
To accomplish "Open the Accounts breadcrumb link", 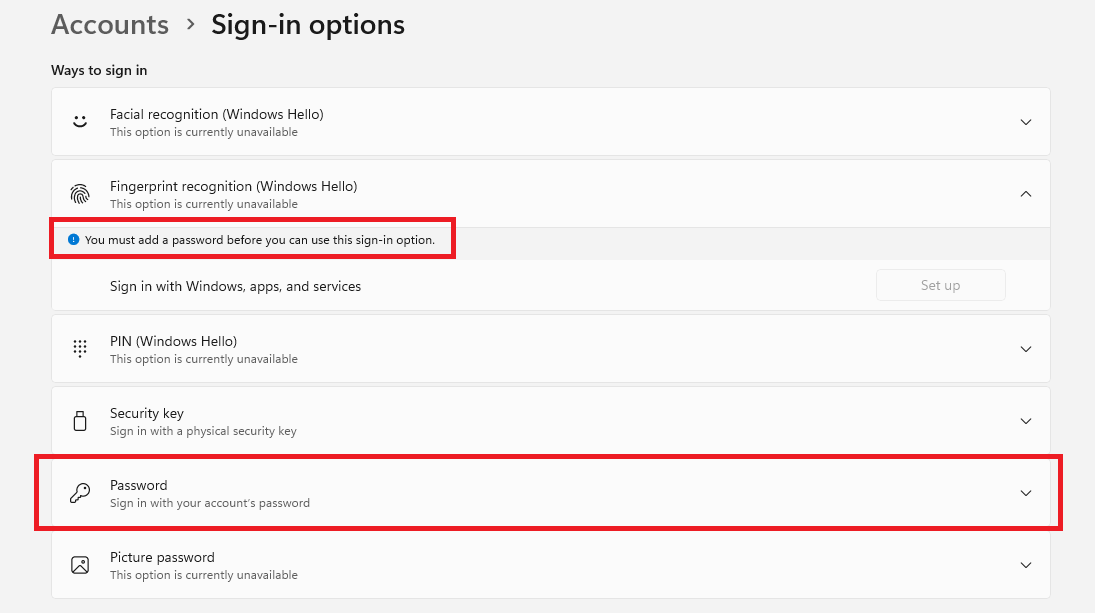I will pos(109,24).
